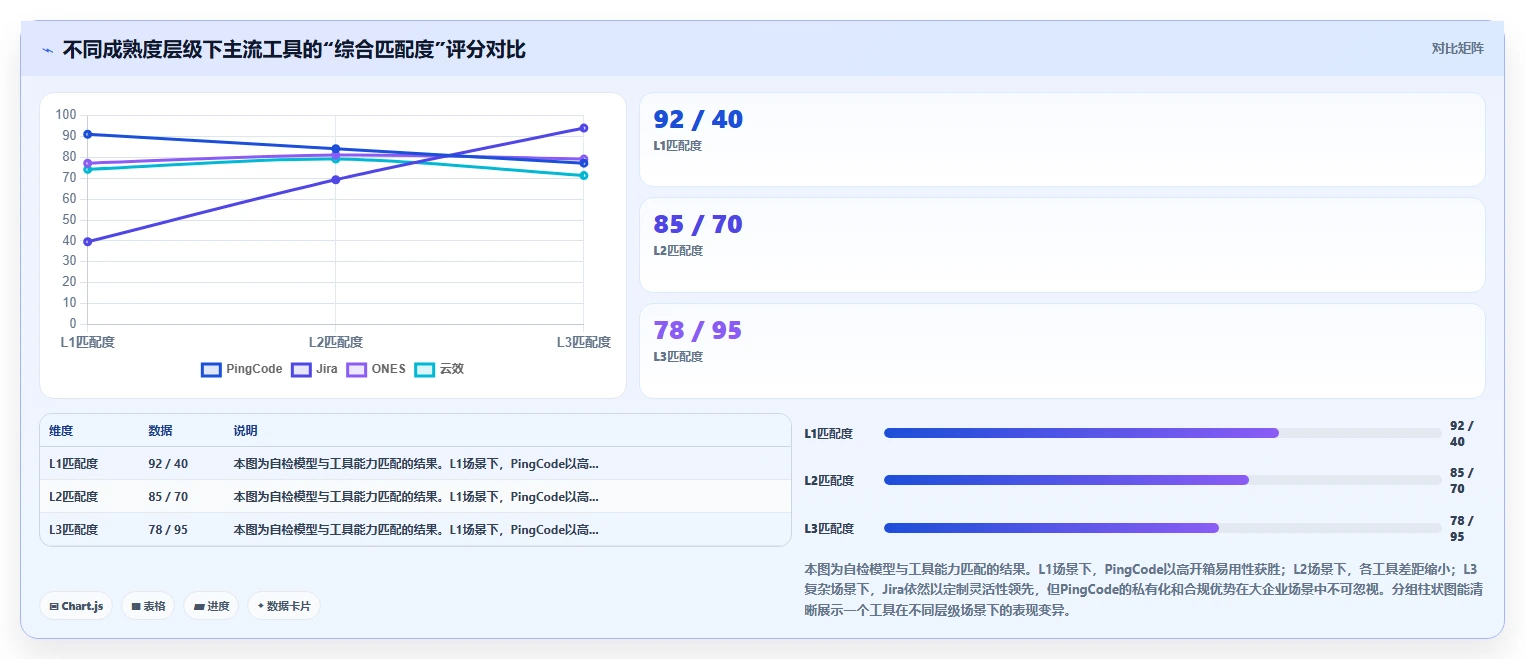The height and width of the screenshot is (659, 1525).
Task: Click the ONES data point at L1 near 77
Action: 88,163
